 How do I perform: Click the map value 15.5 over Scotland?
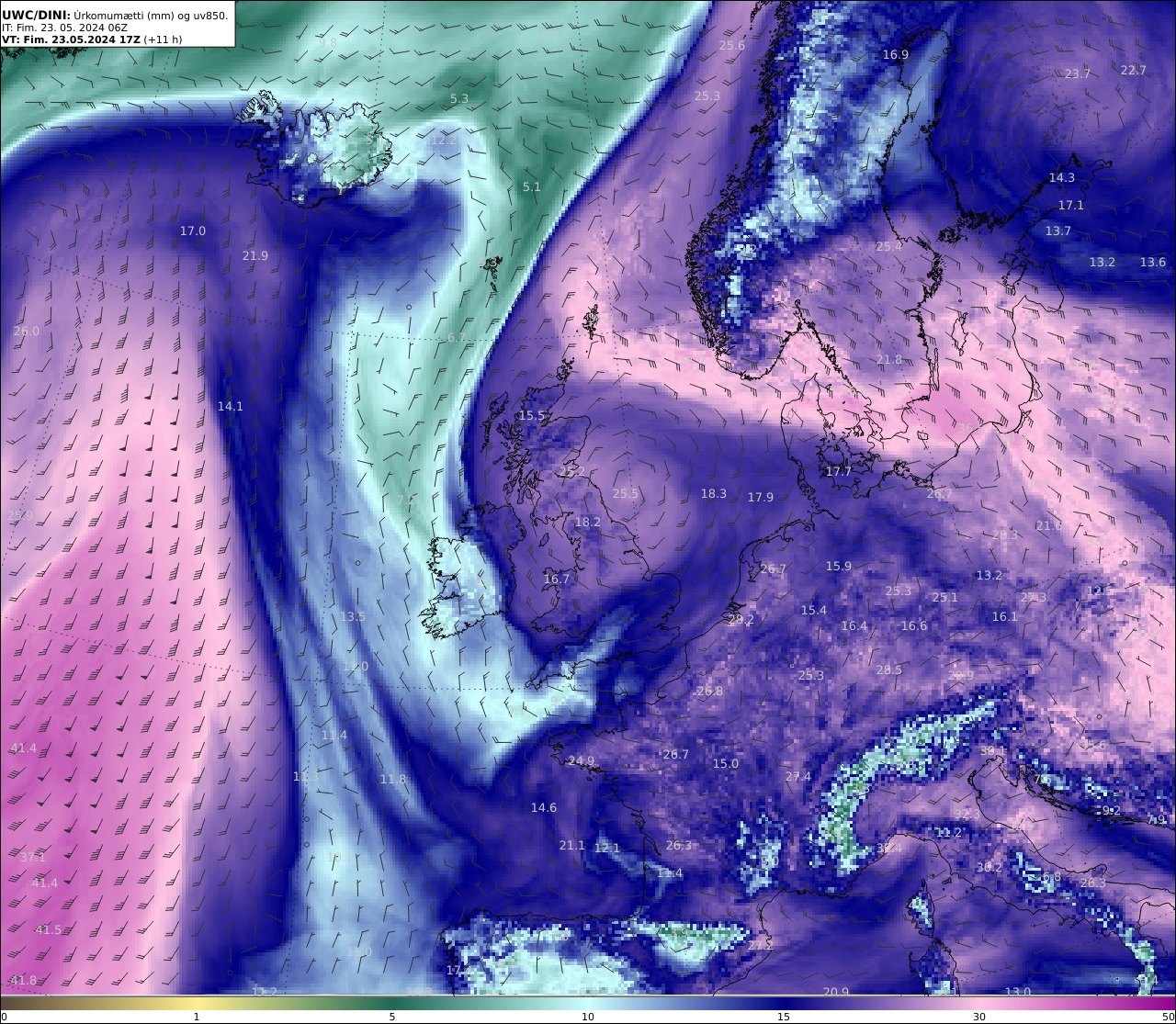click(532, 416)
